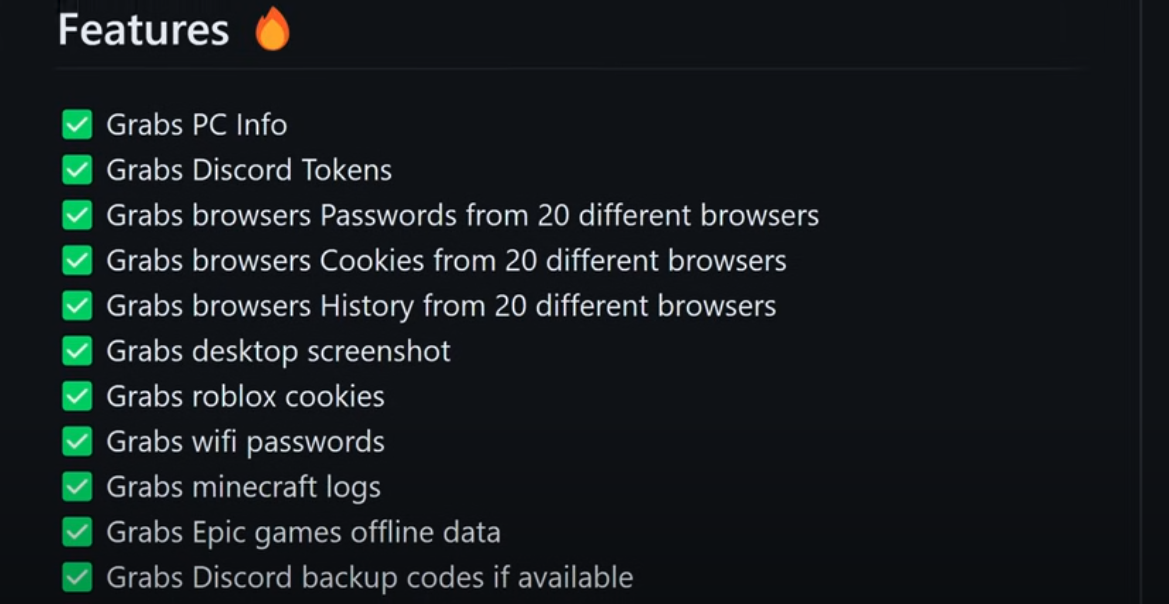Click the text 'Grabs PC Info'
The width and height of the screenshot is (1169, 604).
pos(197,125)
